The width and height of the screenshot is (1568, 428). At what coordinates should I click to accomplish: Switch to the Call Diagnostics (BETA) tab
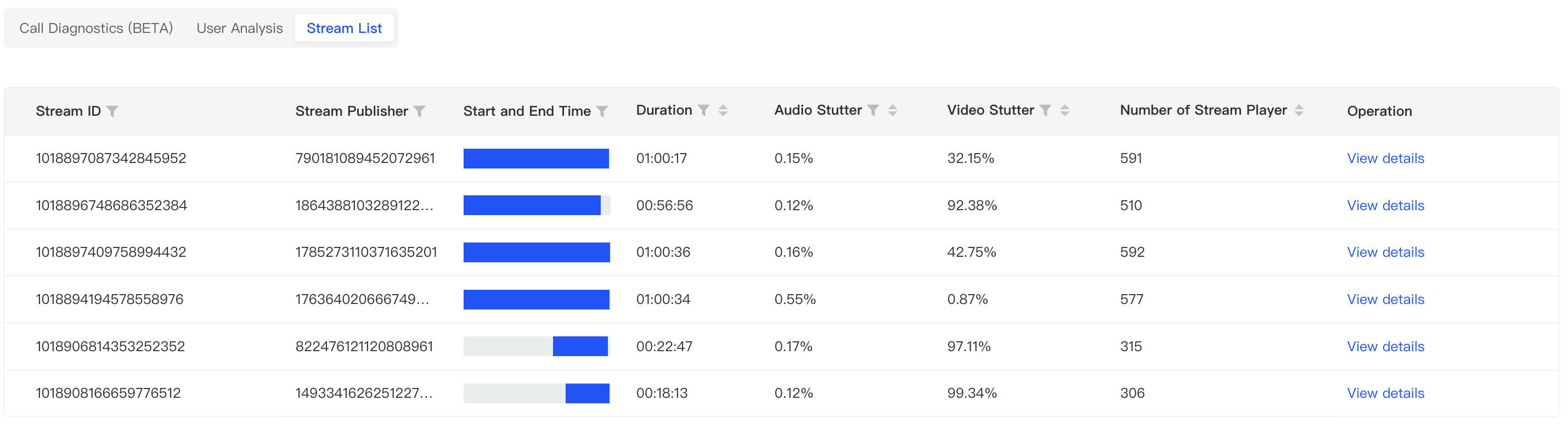96,28
